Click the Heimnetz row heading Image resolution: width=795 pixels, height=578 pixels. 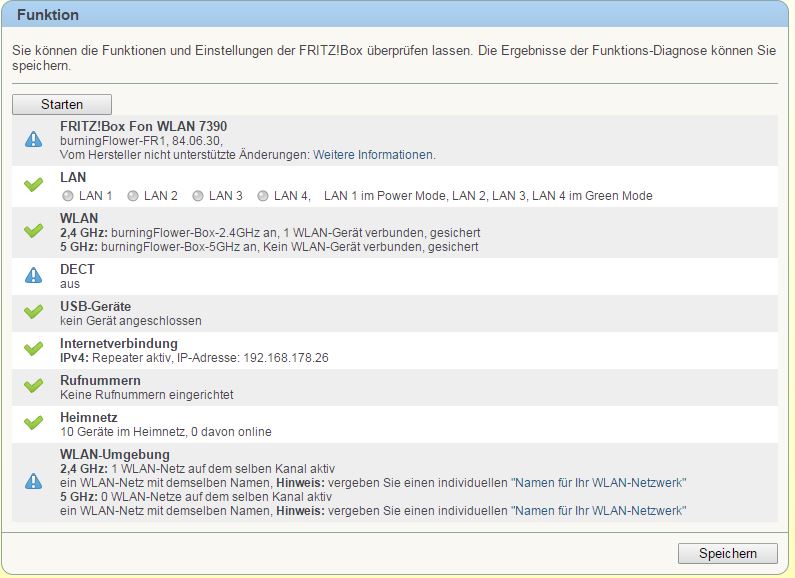coord(88,417)
